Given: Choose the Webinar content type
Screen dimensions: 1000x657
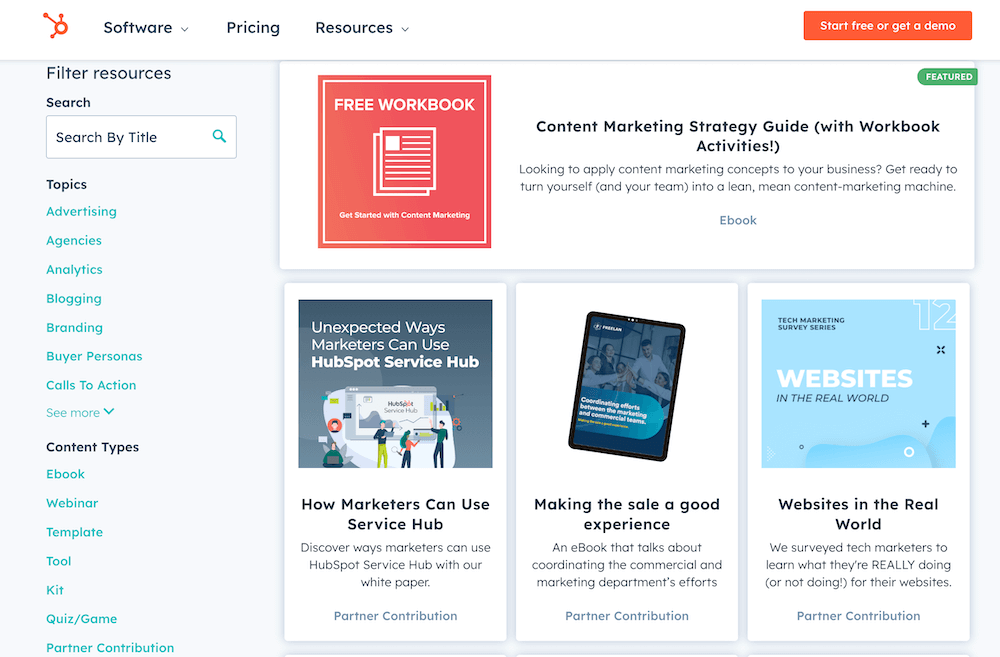Looking at the screenshot, I should 72,503.
